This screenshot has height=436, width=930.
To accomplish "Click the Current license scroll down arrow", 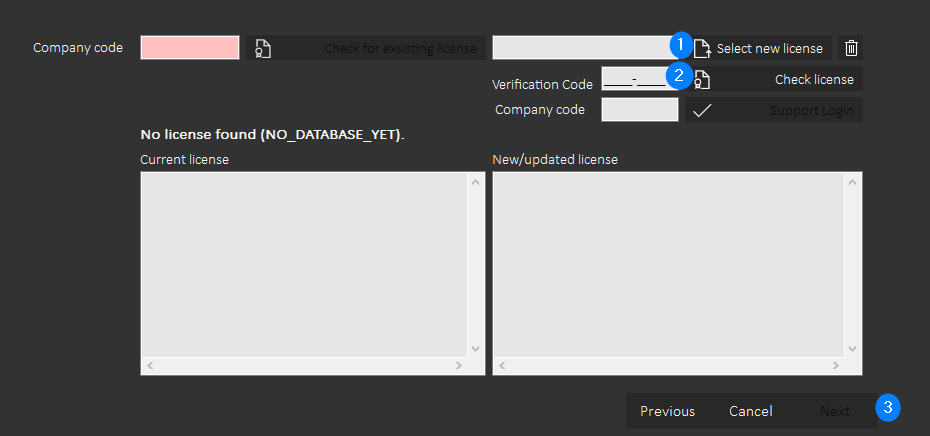I will (475, 349).
